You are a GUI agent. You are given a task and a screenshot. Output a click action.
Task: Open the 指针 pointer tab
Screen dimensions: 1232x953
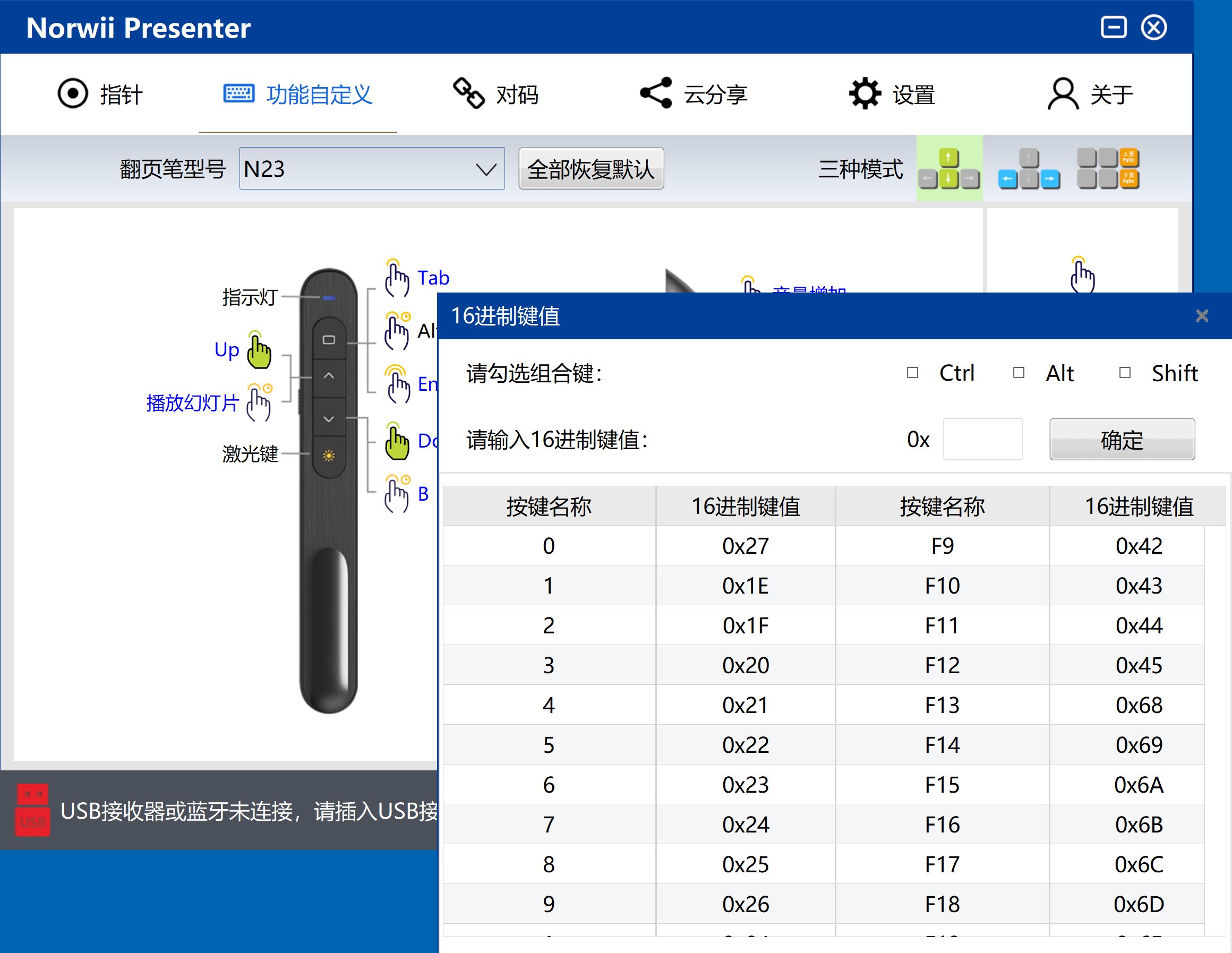(100, 93)
